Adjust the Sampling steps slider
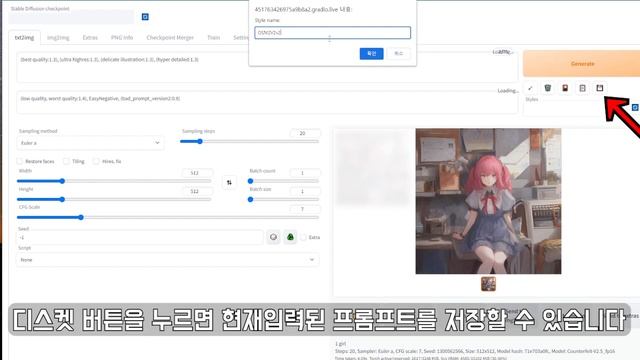This screenshot has height=360, width=640. (249, 142)
